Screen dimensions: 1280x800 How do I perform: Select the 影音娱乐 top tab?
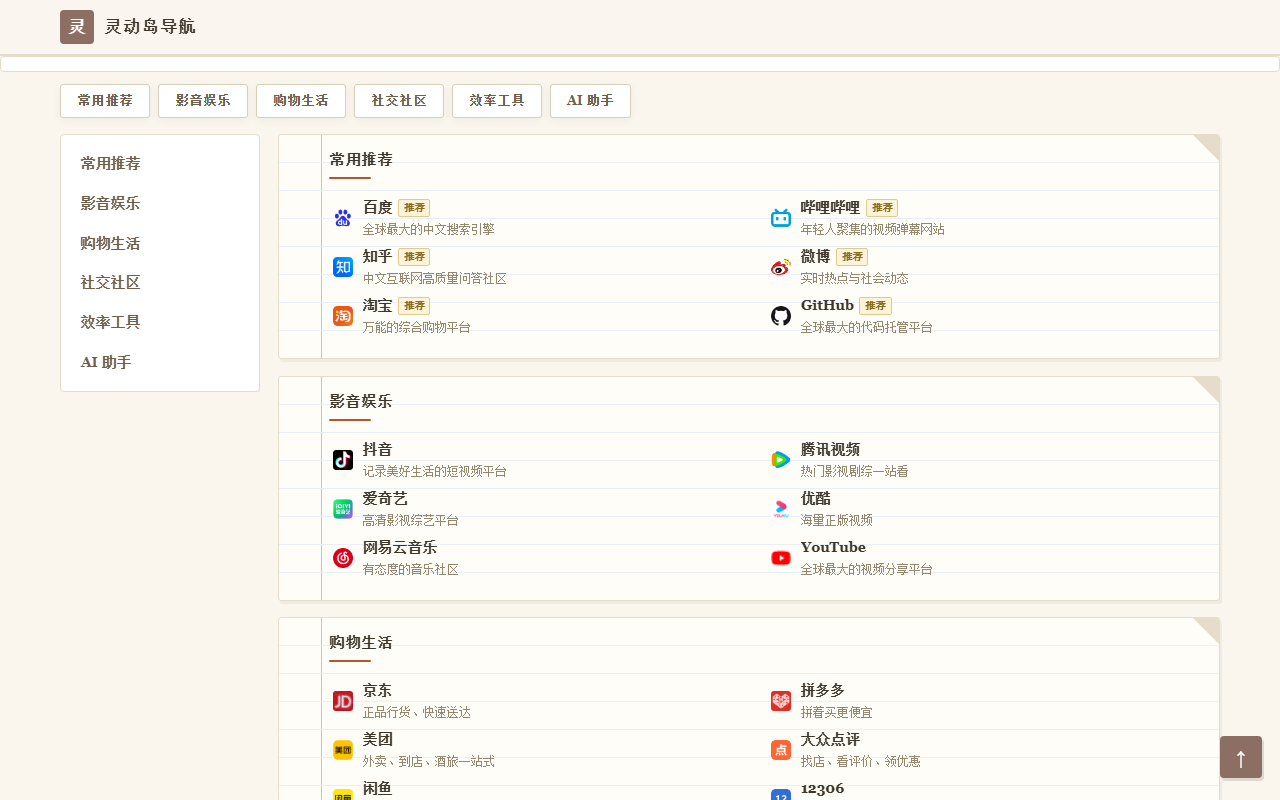[x=203, y=101]
